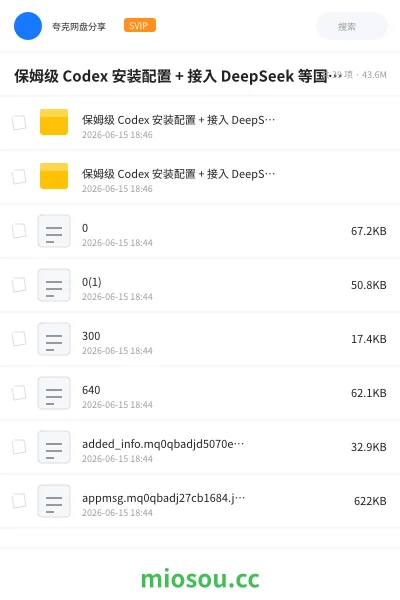Viewport: 400px width, 600px height.
Task: Click the date under the appmsg file
Action: (117, 512)
